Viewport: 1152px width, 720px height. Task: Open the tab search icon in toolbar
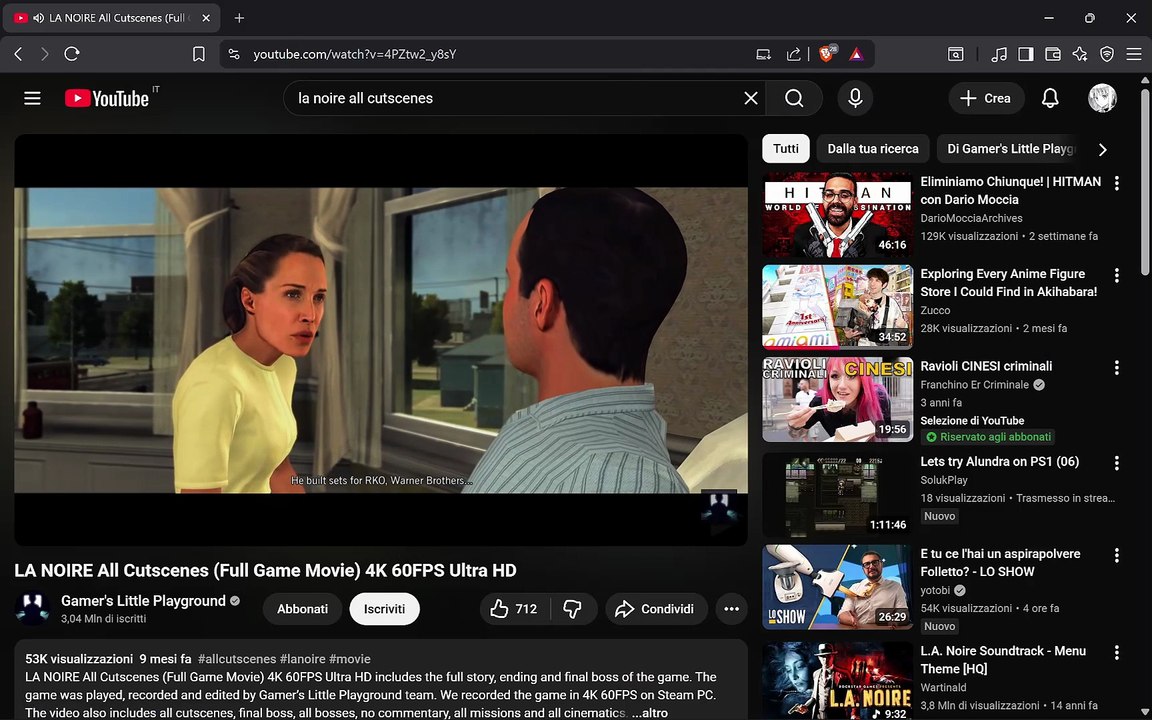(x=955, y=54)
